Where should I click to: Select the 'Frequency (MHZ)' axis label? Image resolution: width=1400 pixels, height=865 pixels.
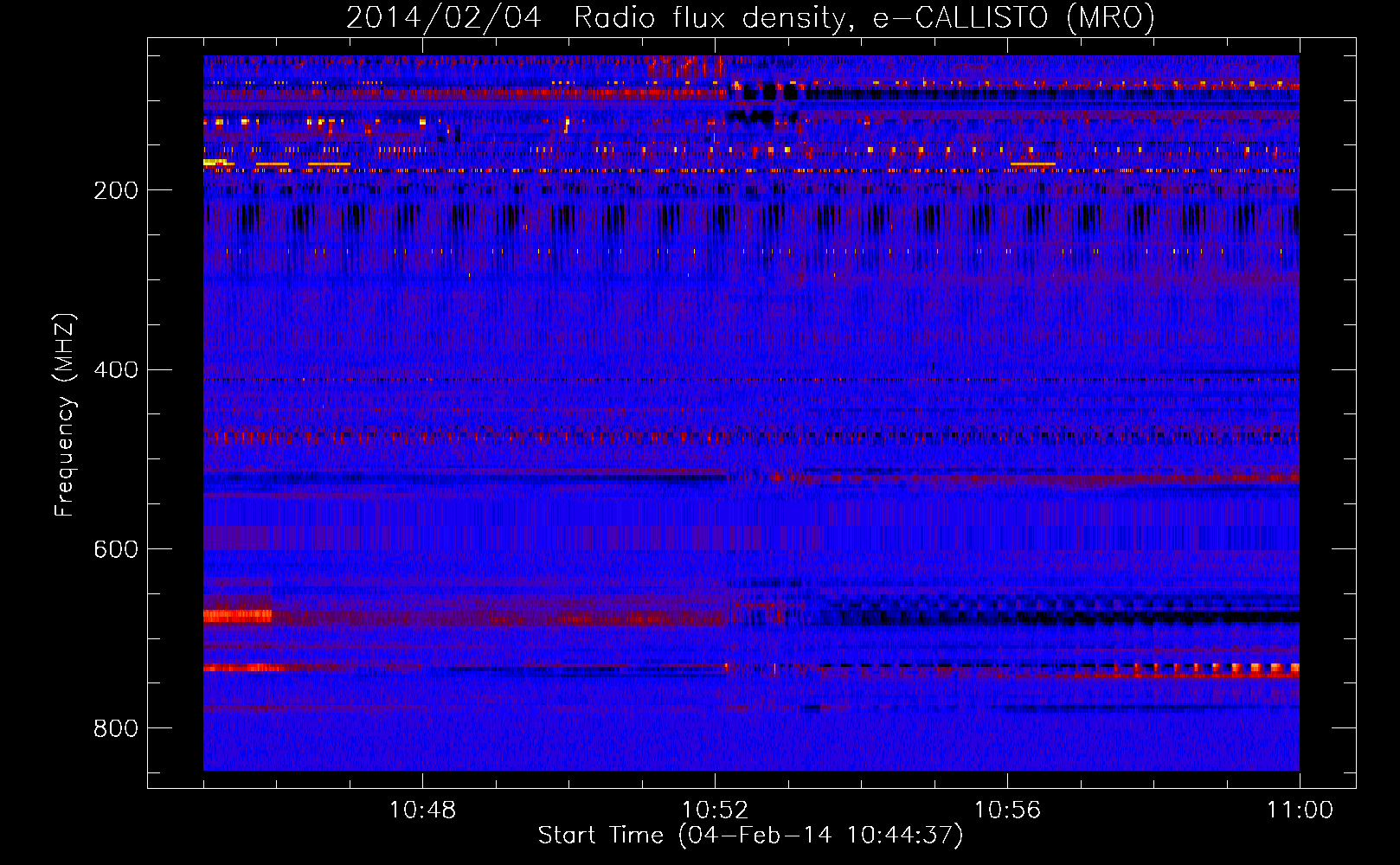coord(64,414)
